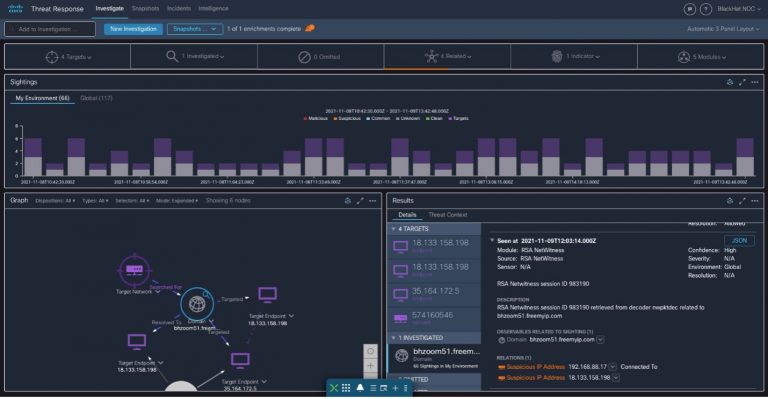The height and width of the screenshot is (399, 768).
Task: Switch to the Incidents tab
Action: (x=179, y=8)
